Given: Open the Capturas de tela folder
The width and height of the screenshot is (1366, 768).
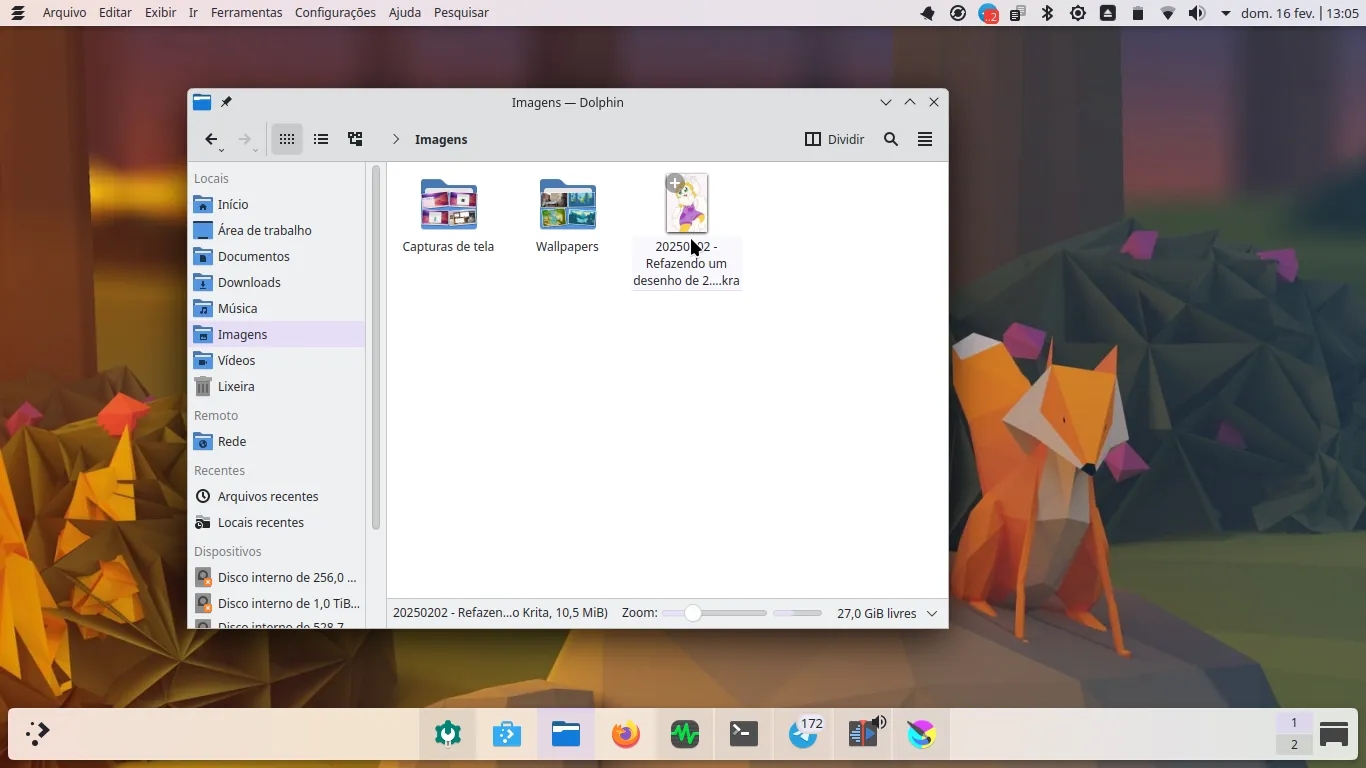Looking at the screenshot, I should (x=448, y=216).
